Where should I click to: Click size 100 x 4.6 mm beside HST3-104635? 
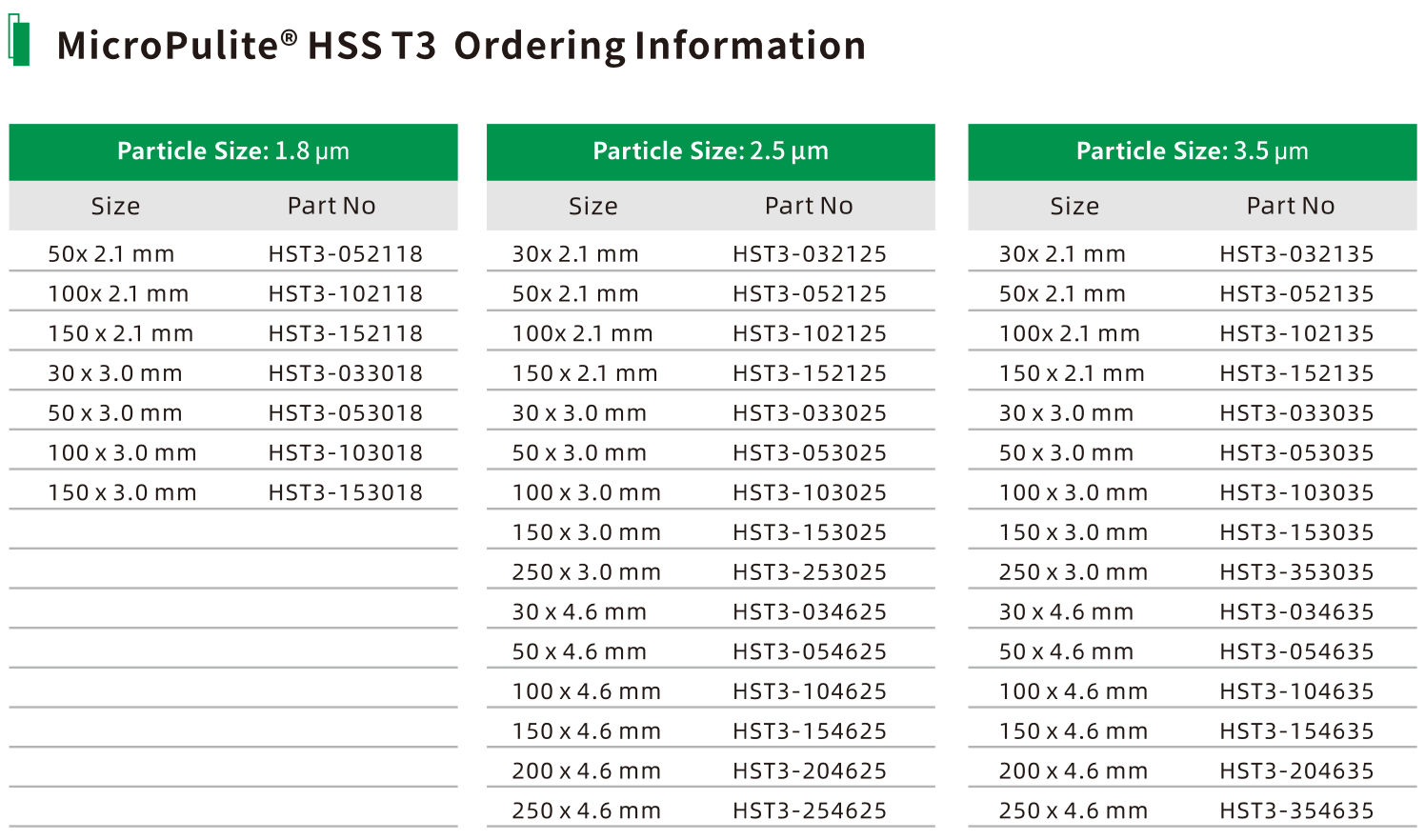pyautogui.click(x=1074, y=692)
